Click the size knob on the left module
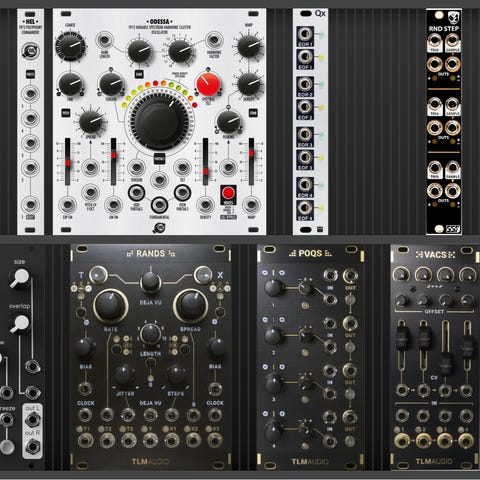Image resolution: width=480 pixels, height=480 pixels. tap(20, 278)
